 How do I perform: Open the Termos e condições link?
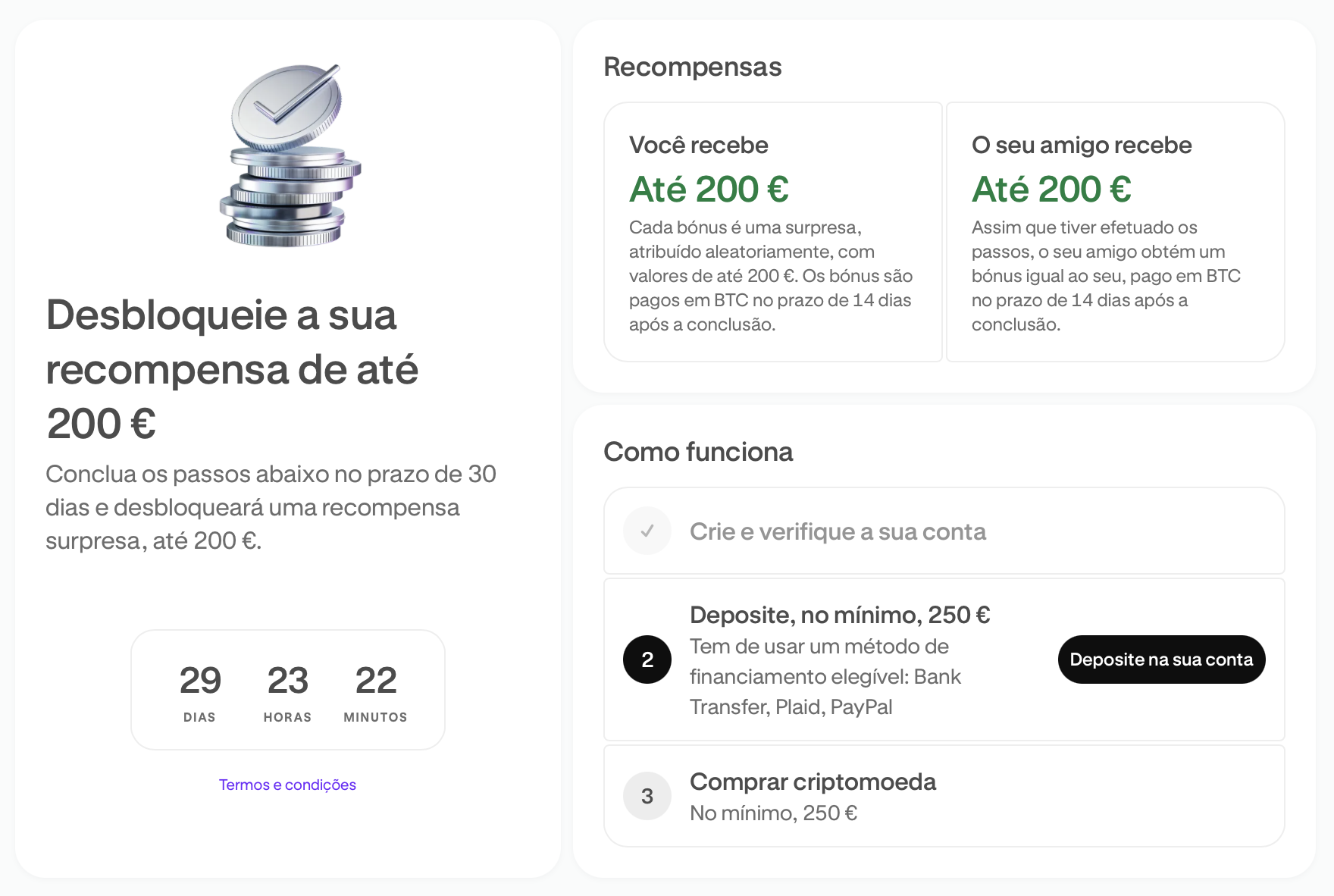point(287,785)
